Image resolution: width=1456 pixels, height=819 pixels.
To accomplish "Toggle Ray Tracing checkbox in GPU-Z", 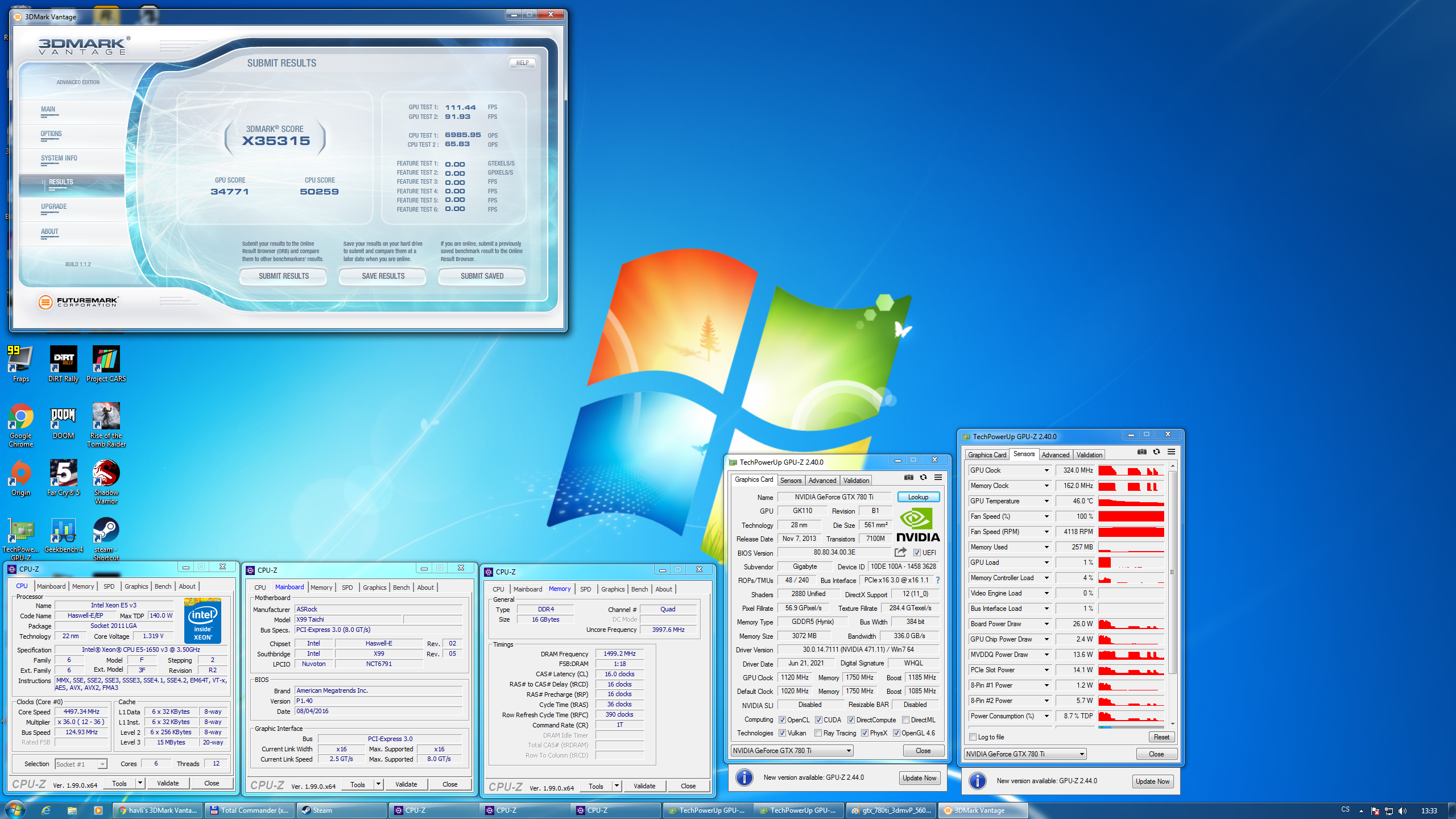I will 818,733.
